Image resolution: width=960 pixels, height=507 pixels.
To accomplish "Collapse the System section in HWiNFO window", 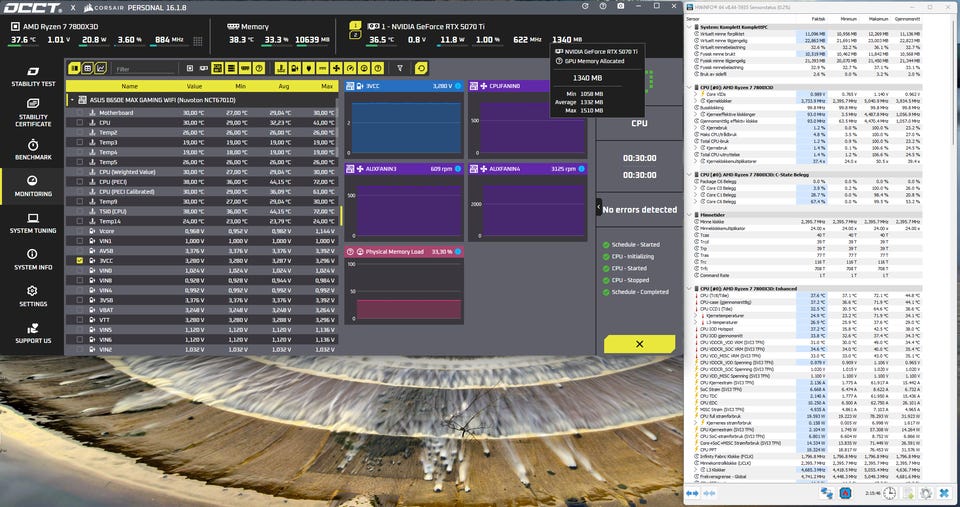I will pos(690,28).
